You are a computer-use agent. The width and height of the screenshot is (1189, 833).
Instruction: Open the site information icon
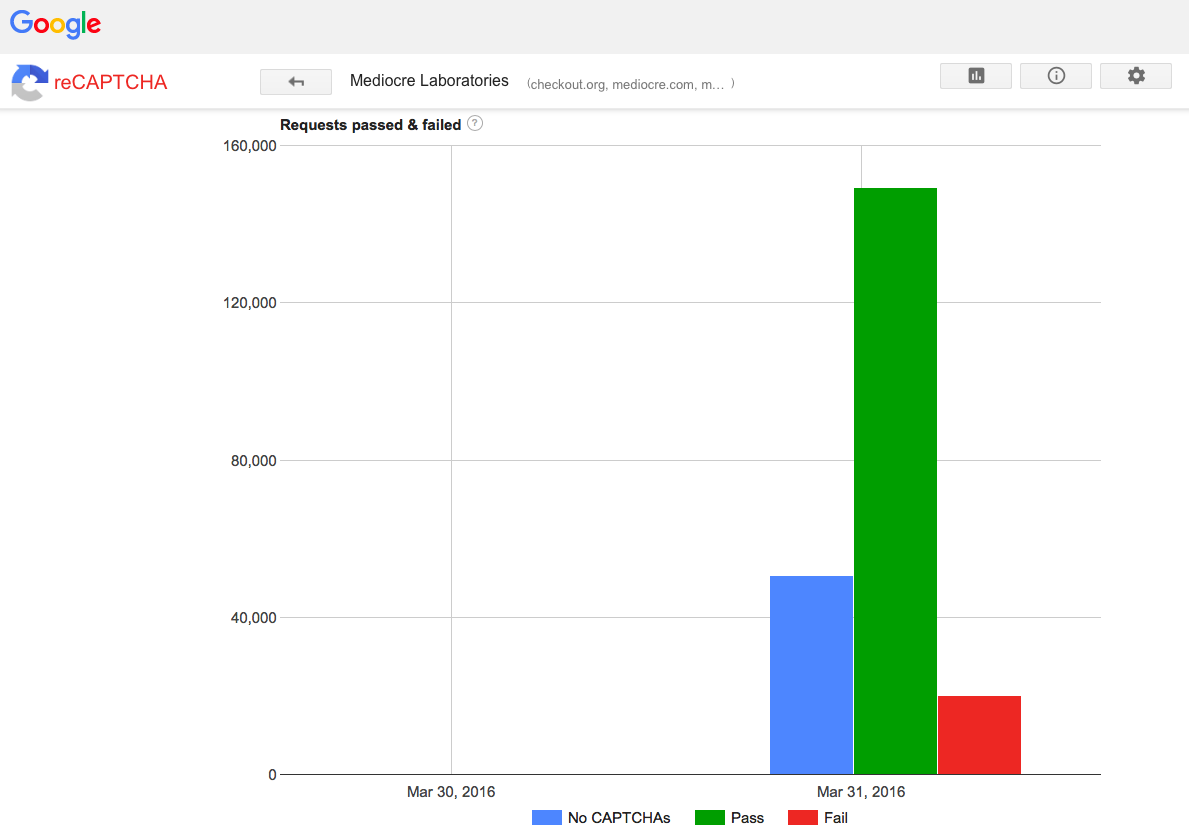point(1055,76)
